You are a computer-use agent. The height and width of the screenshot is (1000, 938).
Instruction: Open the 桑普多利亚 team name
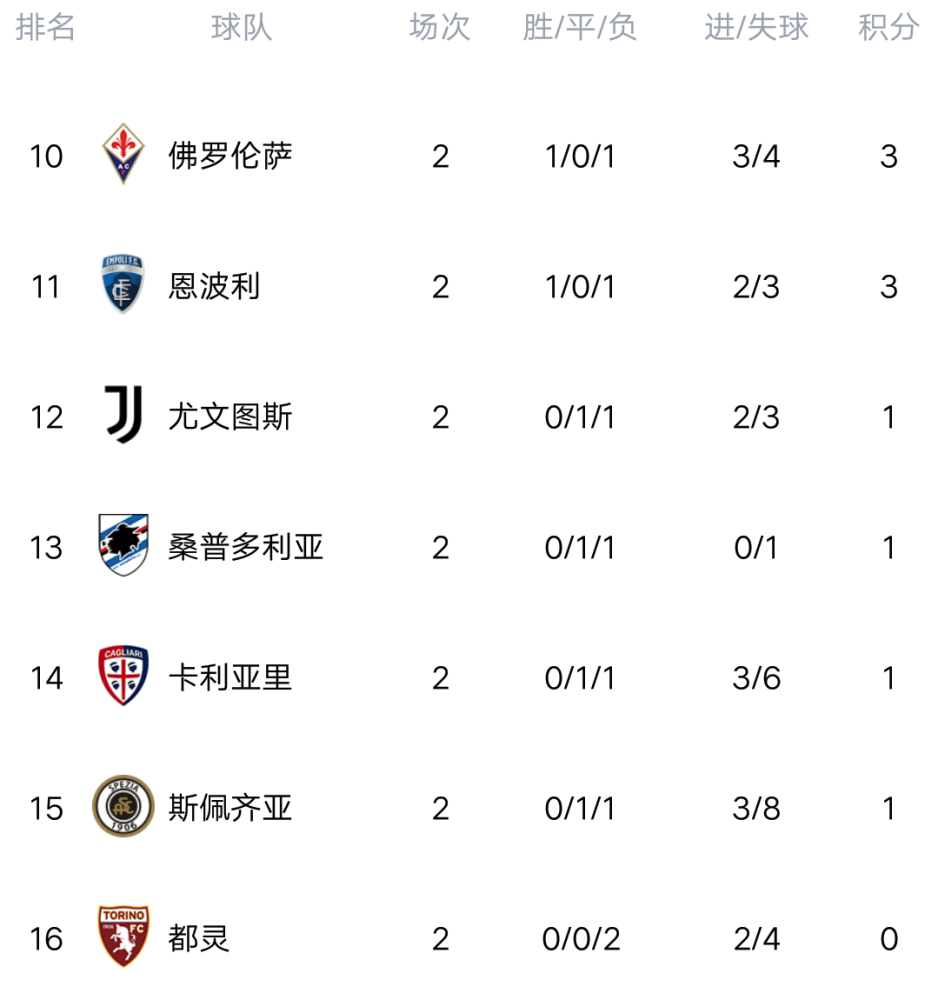point(246,547)
